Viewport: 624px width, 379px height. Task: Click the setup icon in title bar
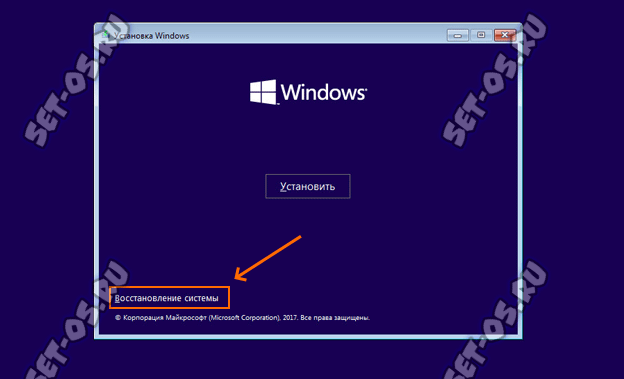tap(105, 35)
